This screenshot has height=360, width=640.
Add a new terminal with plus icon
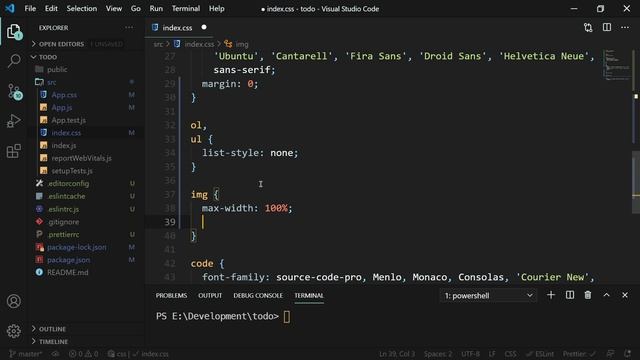(x=551, y=295)
